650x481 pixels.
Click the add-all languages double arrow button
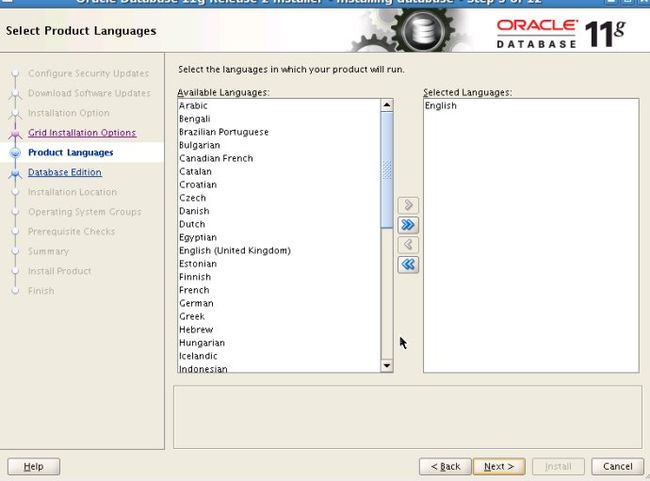[x=408, y=225]
